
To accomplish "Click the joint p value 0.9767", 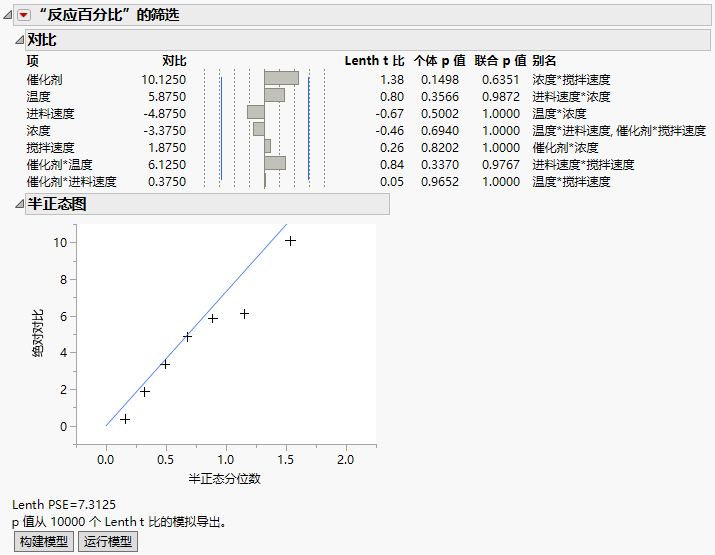I will (501, 165).
